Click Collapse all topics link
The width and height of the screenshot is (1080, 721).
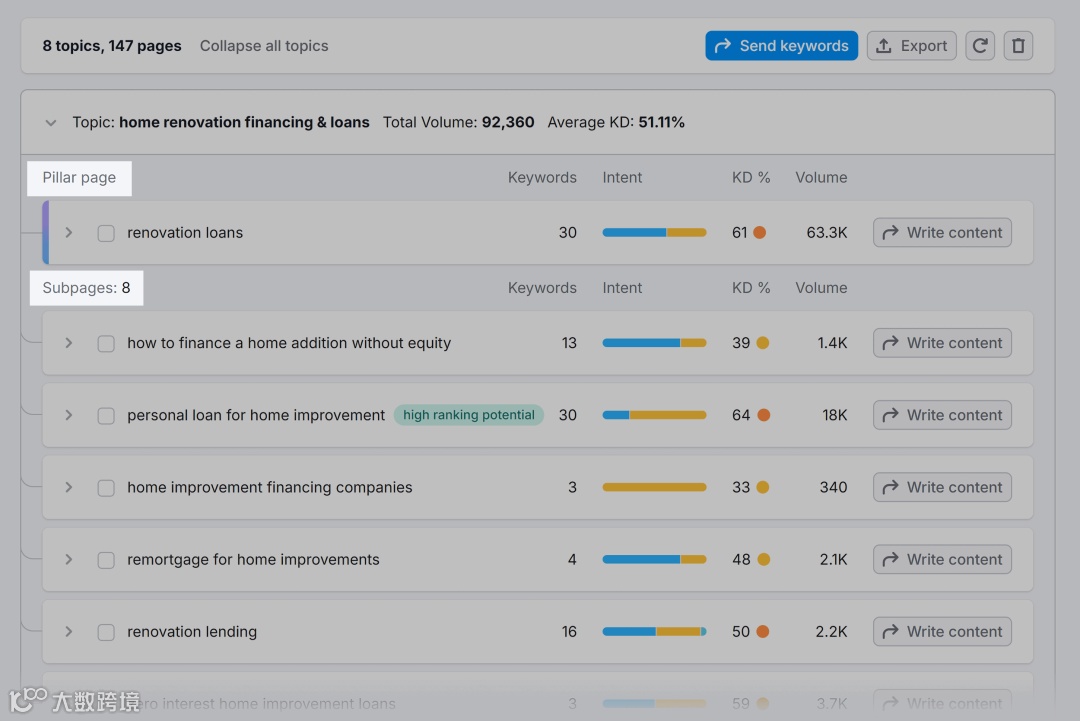tap(264, 46)
